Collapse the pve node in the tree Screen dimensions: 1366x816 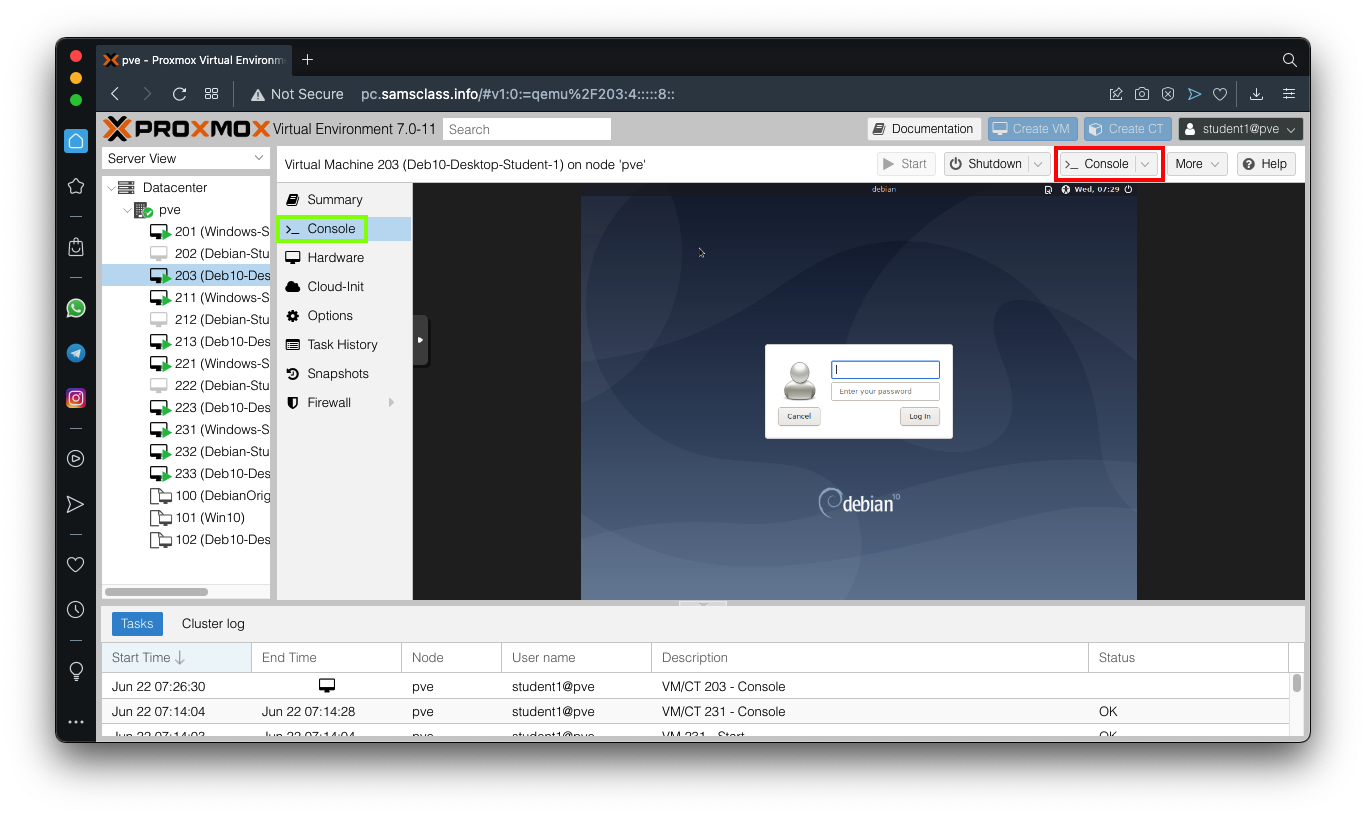point(127,210)
